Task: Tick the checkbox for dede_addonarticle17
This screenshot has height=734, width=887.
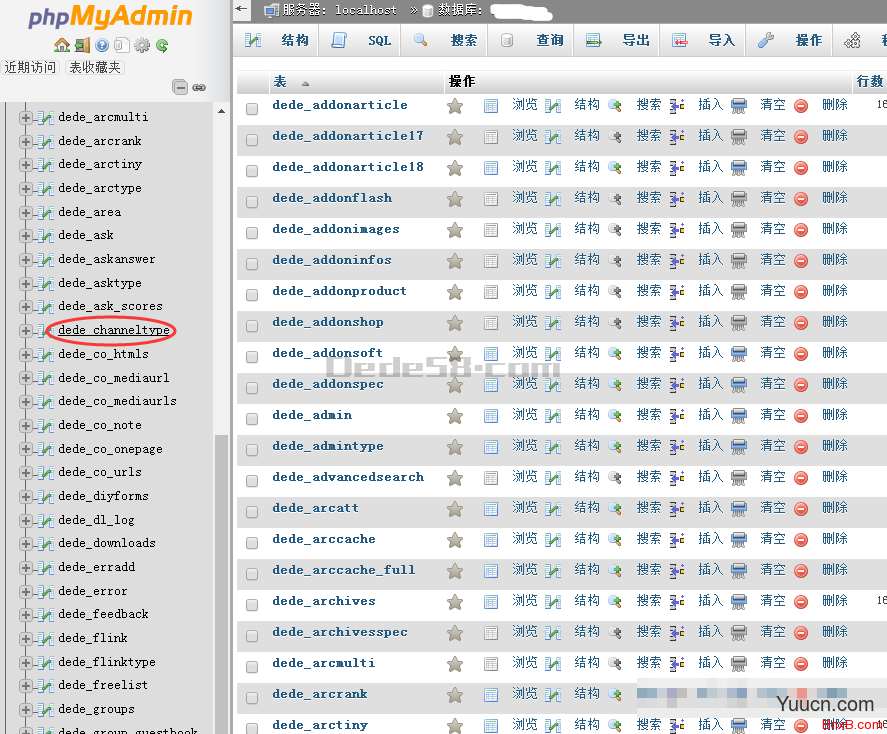Action: click(252, 140)
